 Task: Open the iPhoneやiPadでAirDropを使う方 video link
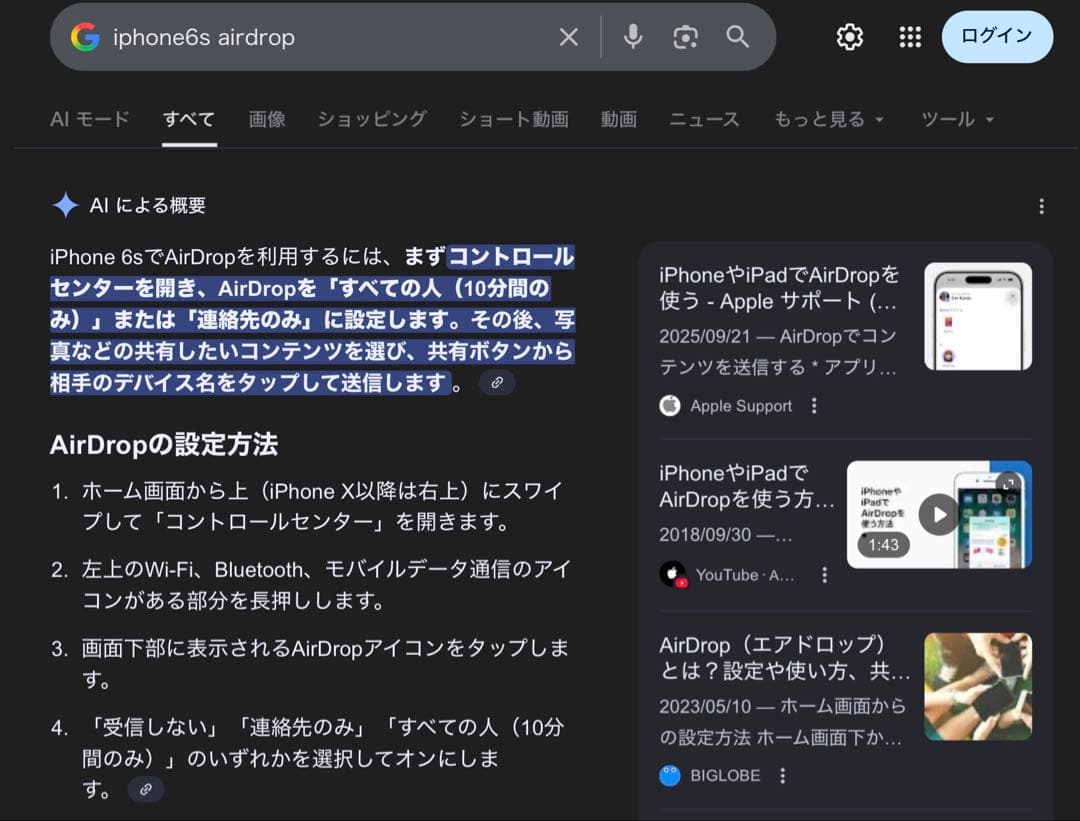click(747, 486)
